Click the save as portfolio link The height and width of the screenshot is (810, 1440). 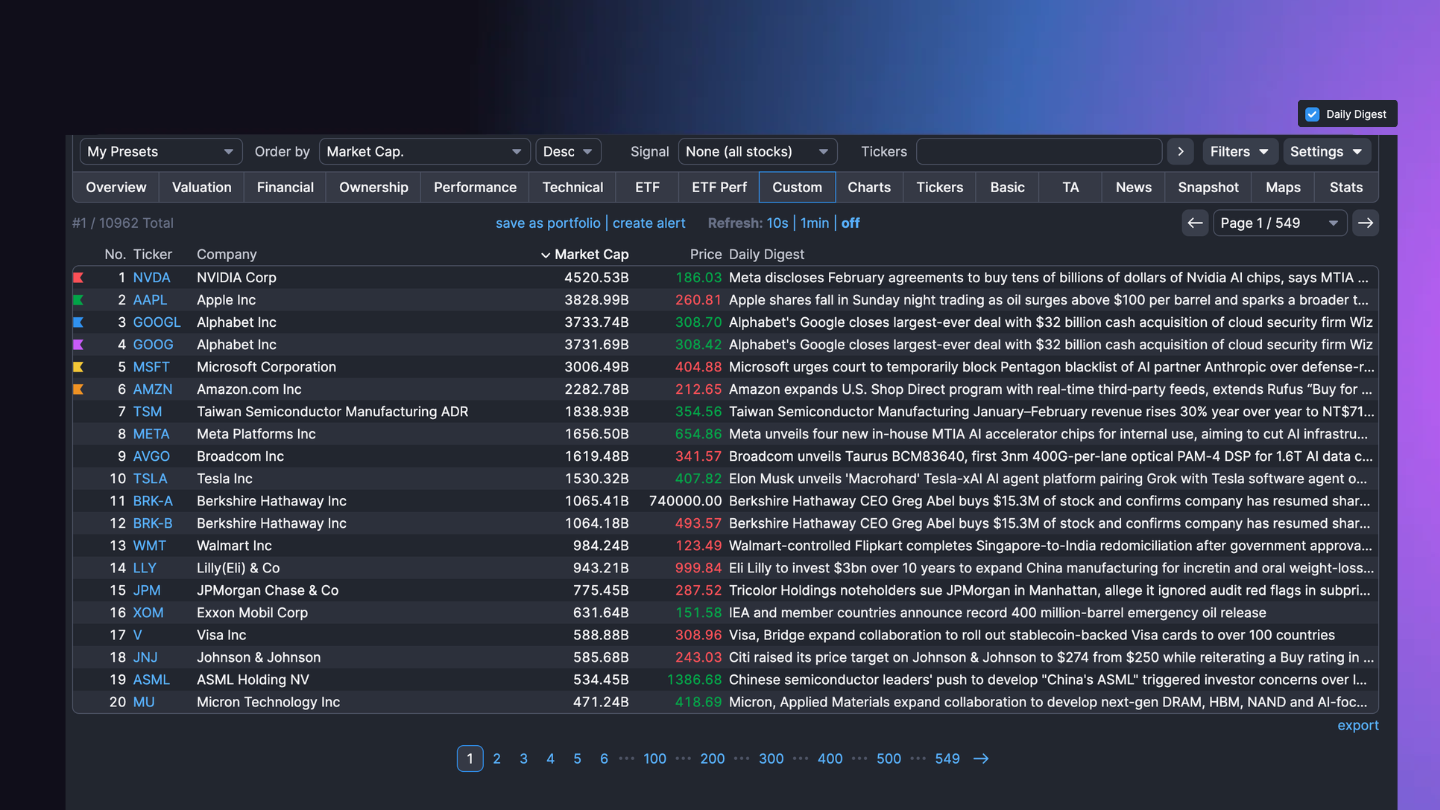[x=548, y=223]
